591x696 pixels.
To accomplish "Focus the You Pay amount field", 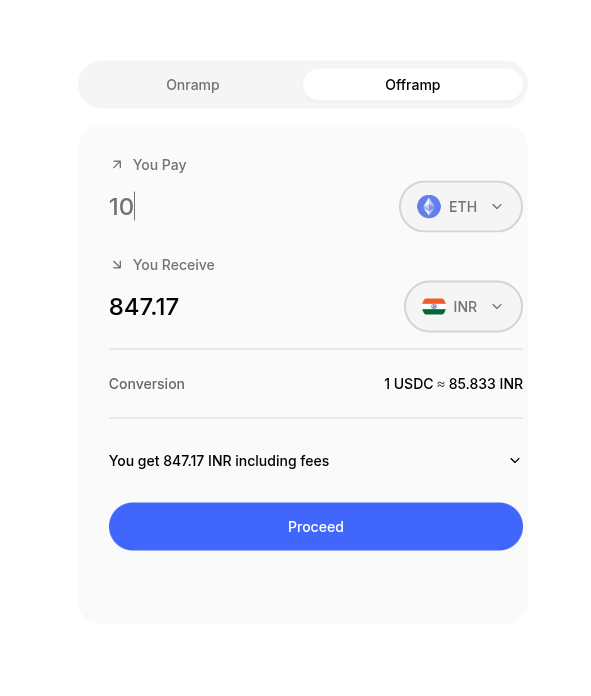I will click(249, 207).
